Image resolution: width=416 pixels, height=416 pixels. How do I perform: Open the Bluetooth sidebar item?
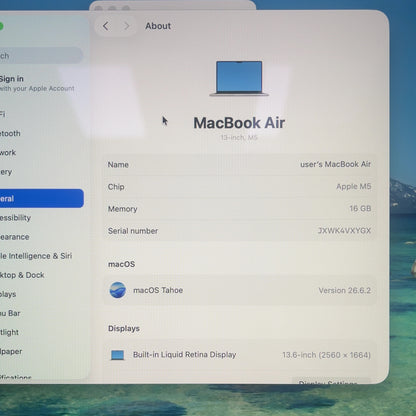point(10,133)
